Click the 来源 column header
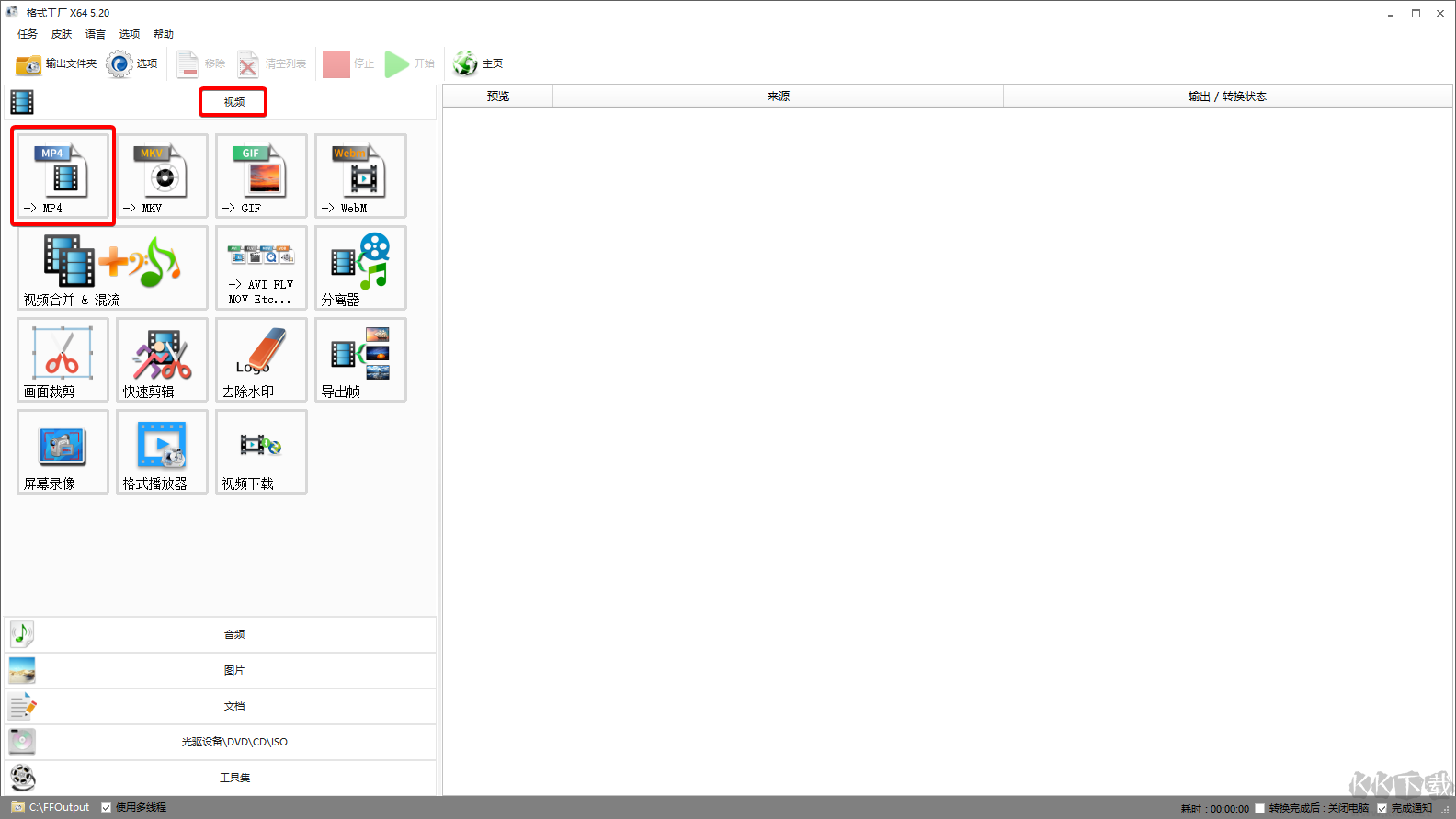Image resolution: width=1456 pixels, height=819 pixels. pyautogui.click(x=779, y=97)
